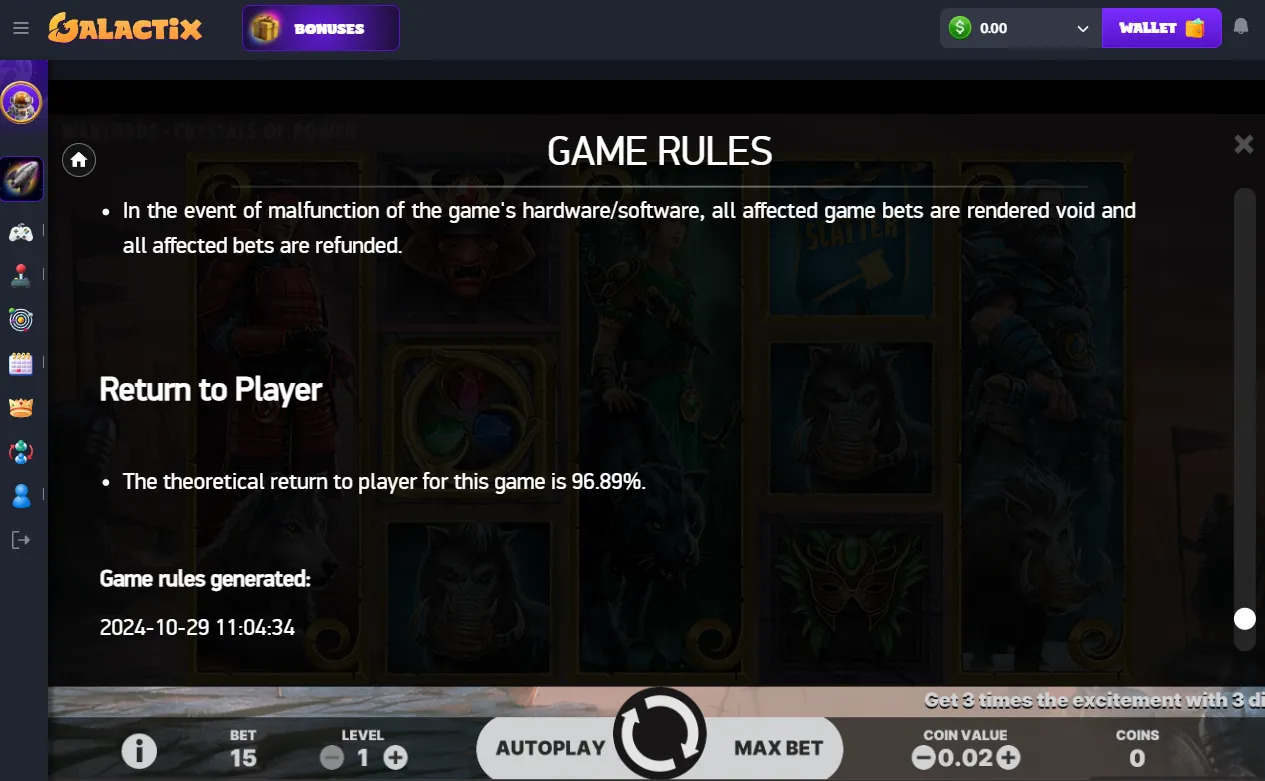Decrease coin value with minus
The image size is (1265, 781).
[924, 758]
